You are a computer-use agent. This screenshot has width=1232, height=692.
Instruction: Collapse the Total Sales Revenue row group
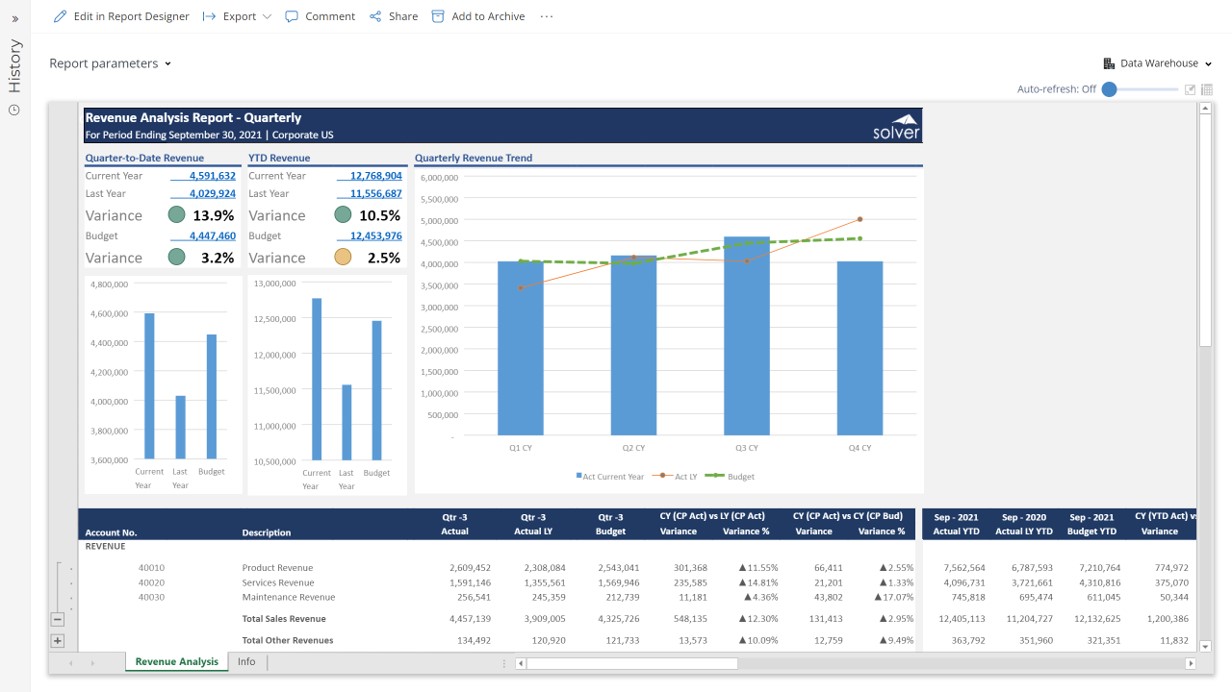pos(57,619)
